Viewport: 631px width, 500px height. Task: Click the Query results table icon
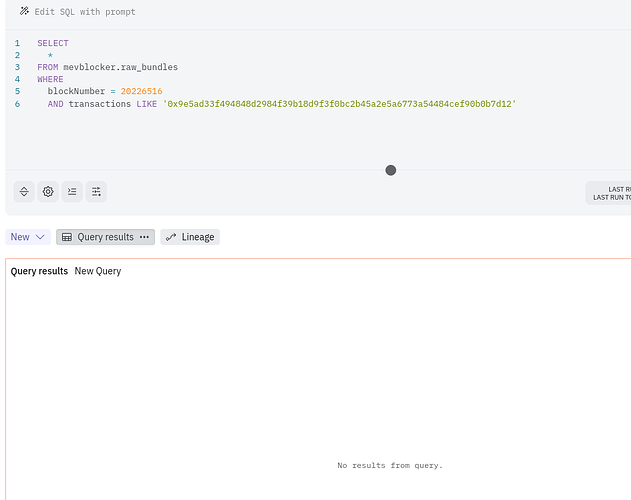[x=67, y=237]
